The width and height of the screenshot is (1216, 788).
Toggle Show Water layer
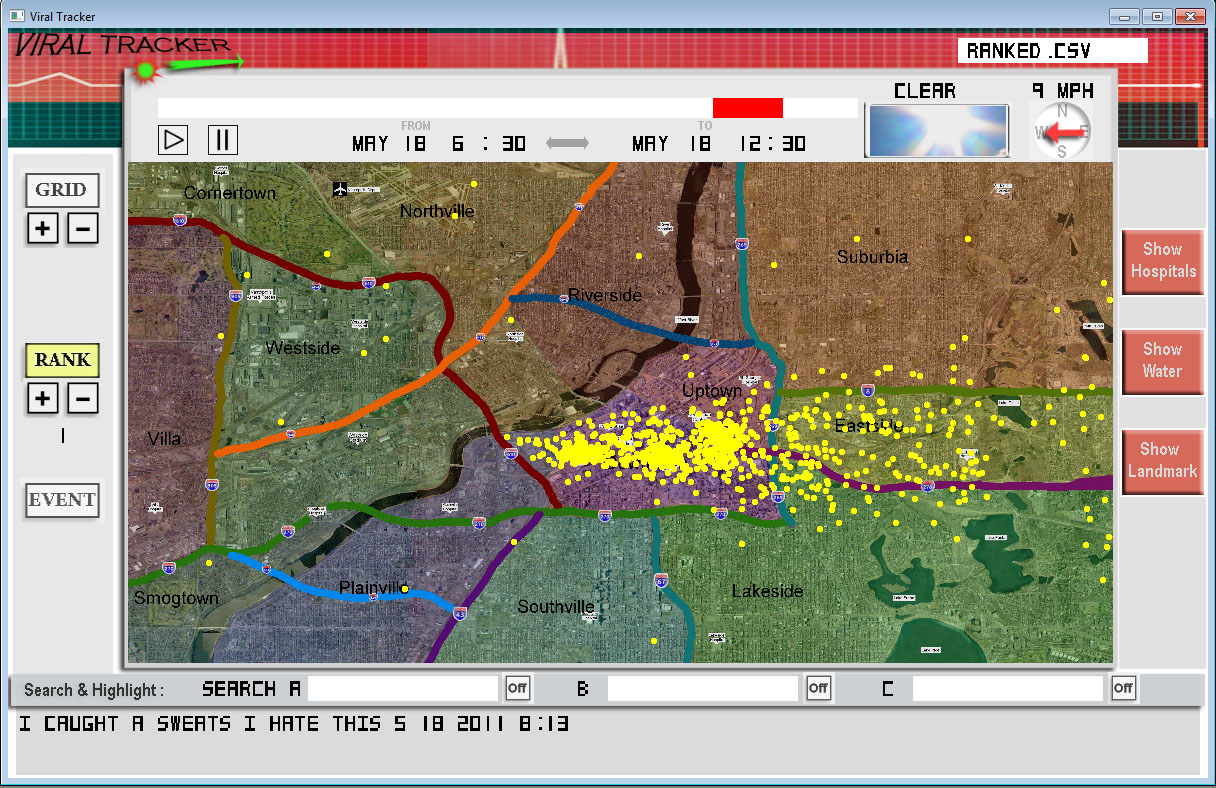(1162, 361)
